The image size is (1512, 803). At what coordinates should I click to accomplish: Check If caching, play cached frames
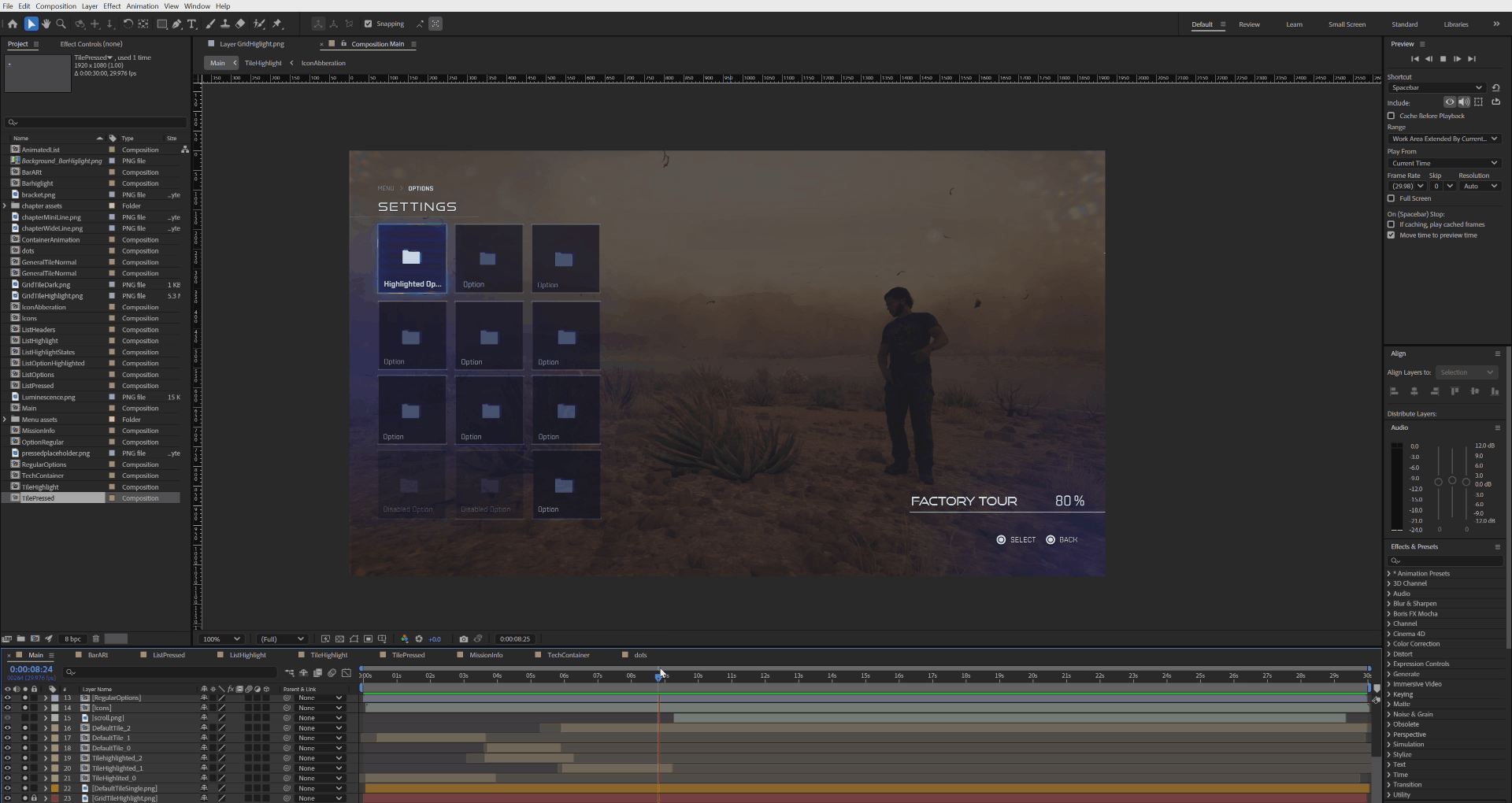[1391, 224]
